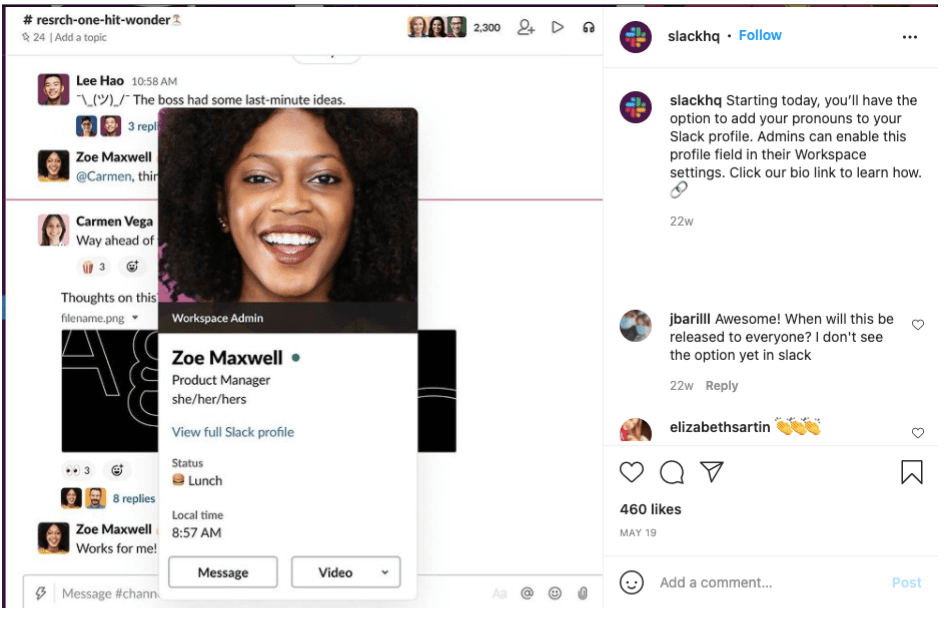Viewport: 944px width, 620px height.
Task: Click Reply under jbarilll's comment
Action: (x=721, y=386)
